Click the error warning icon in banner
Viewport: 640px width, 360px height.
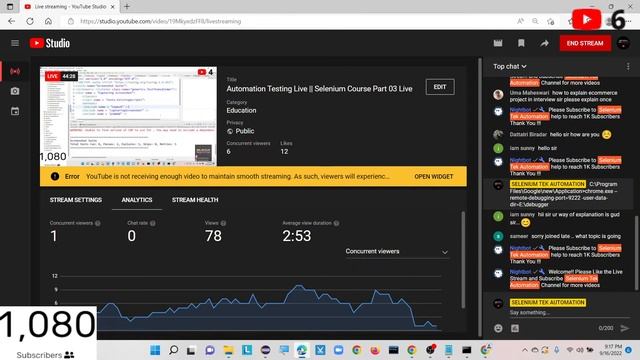coord(55,176)
